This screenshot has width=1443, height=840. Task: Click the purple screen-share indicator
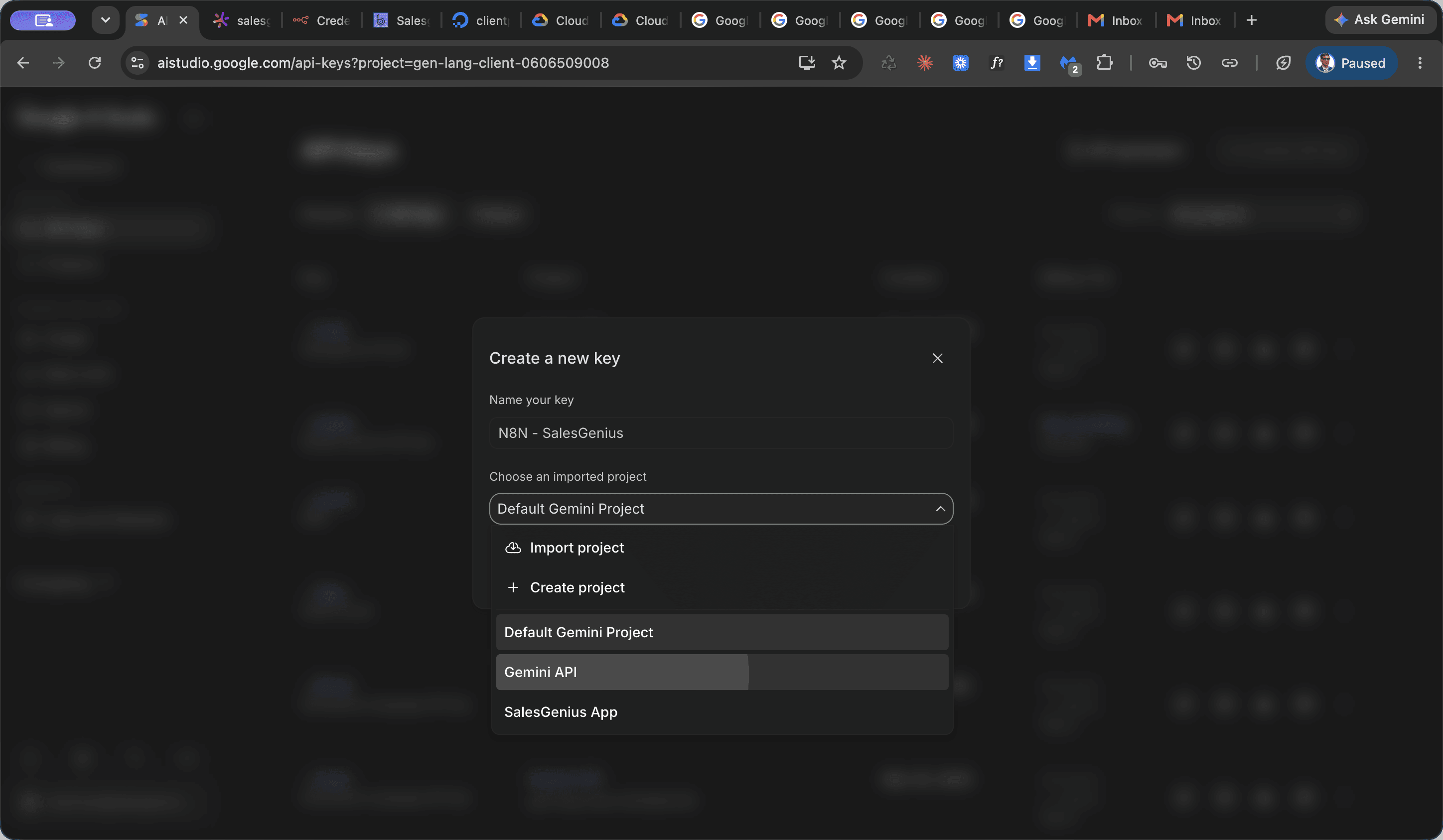tap(43, 20)
